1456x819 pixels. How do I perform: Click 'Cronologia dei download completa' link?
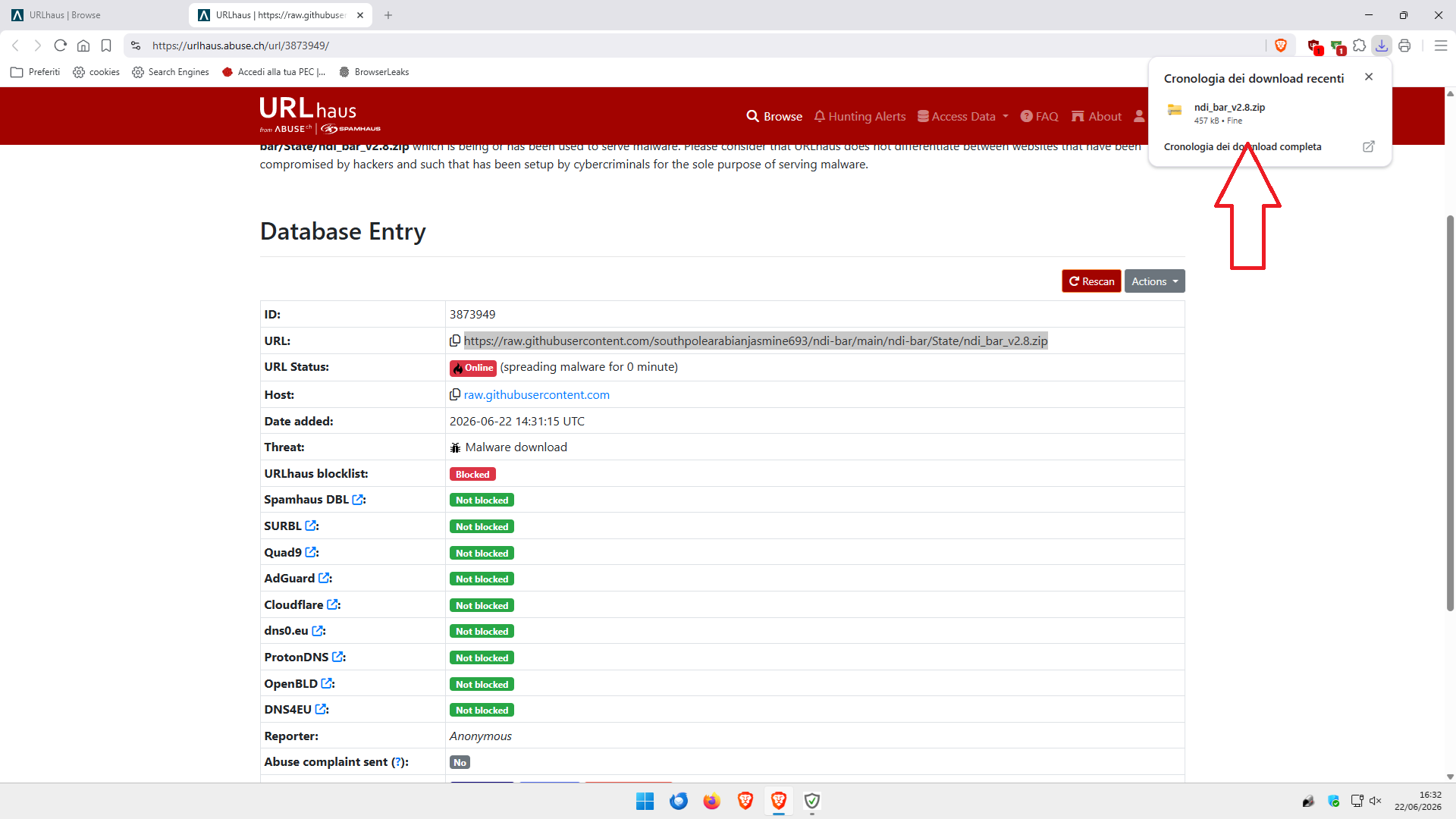coord(1242,146)
